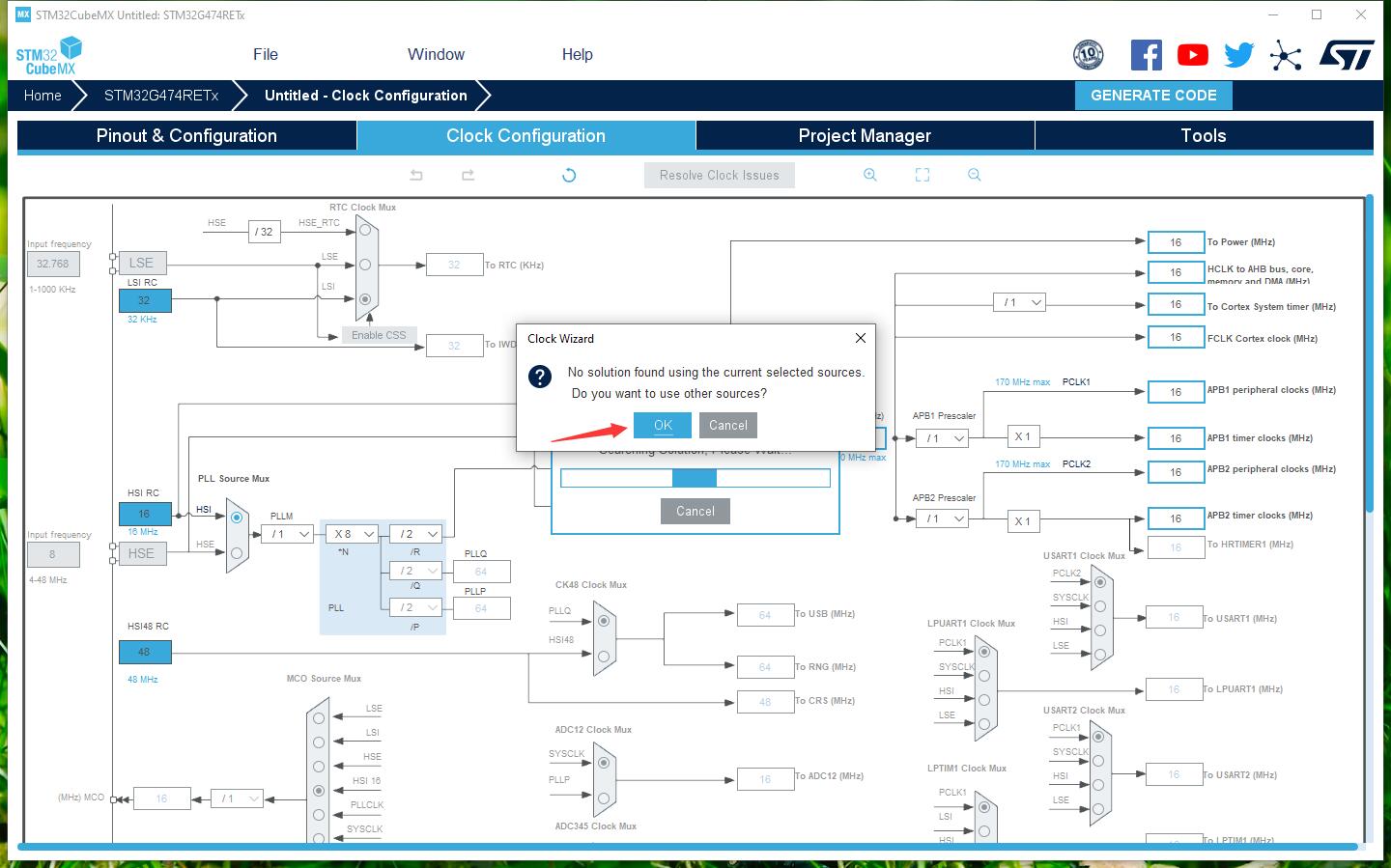This screenshot has width=1391, height=868.
Task: Open the YouTube icon link
Action: pyautogui.click(x=1193, y=55)
